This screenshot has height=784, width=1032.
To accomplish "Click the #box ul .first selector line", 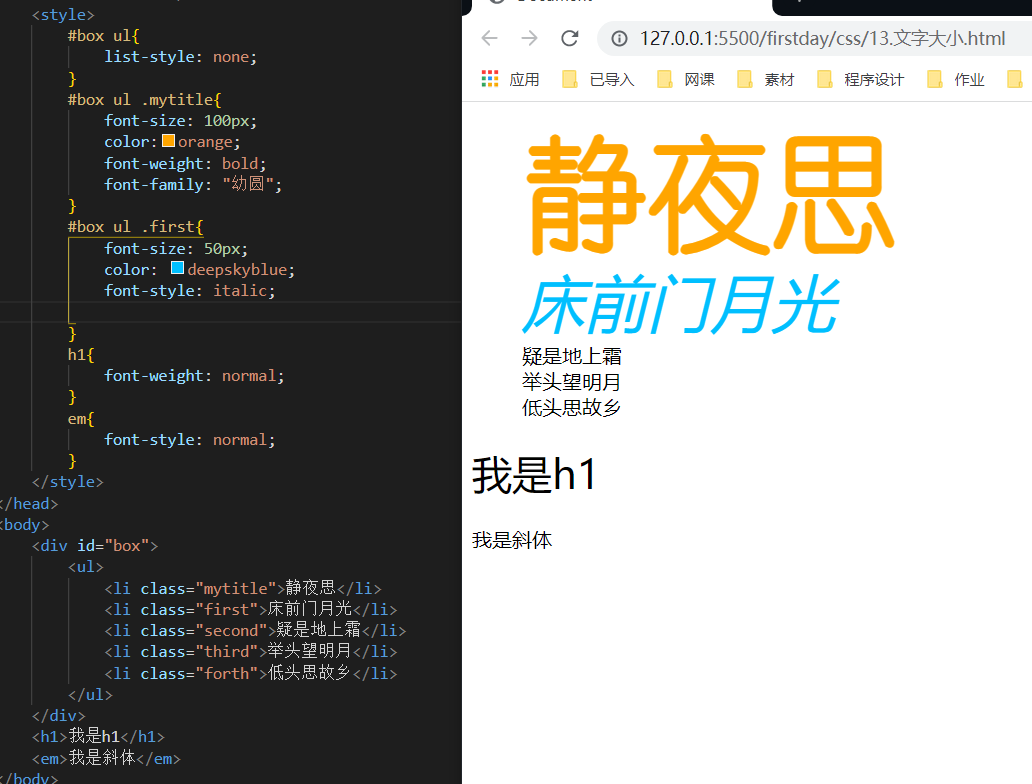I will (136, 226).
